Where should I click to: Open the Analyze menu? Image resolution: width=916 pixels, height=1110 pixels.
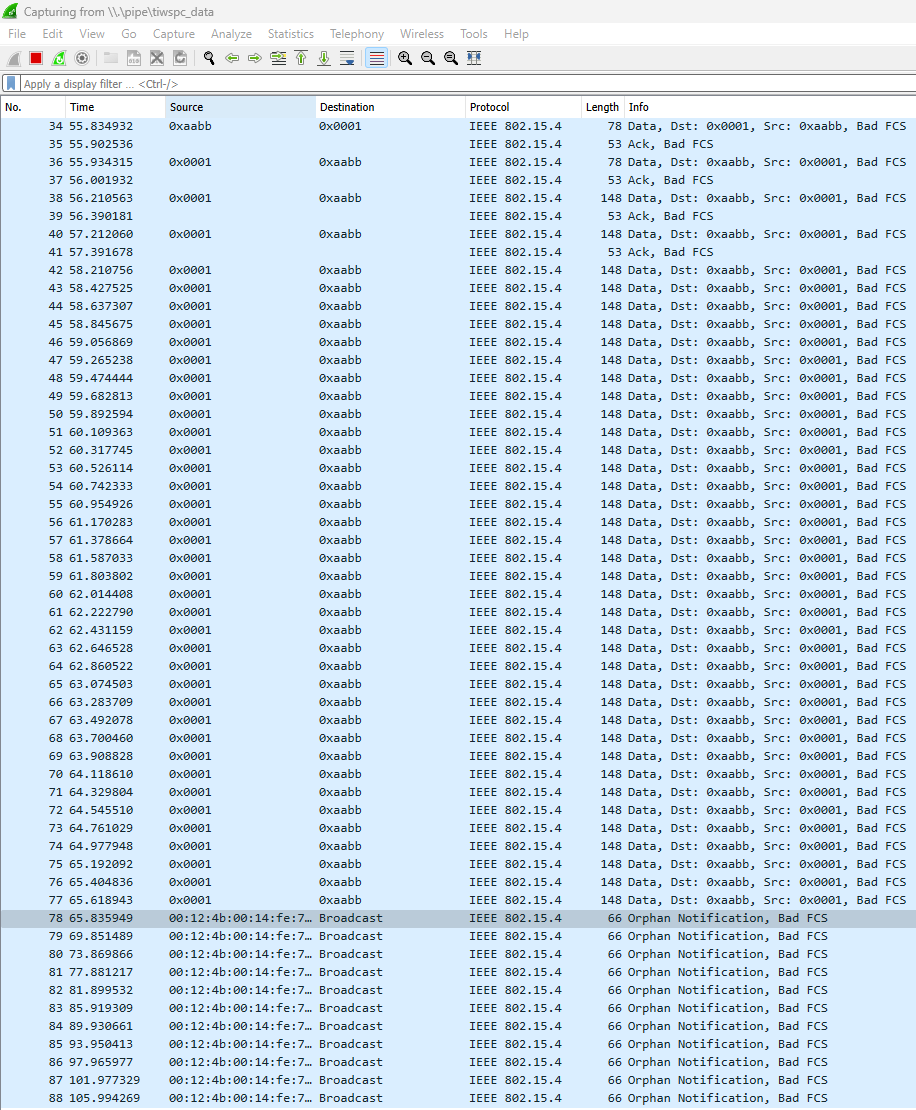(231, 34)
